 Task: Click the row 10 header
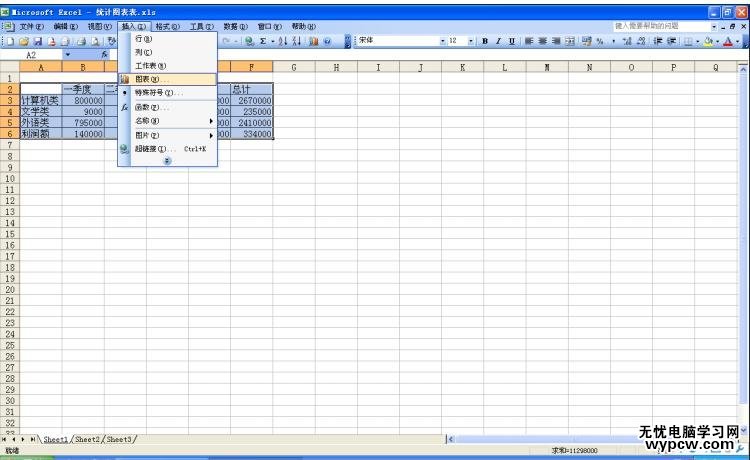(x=10, y=178)
